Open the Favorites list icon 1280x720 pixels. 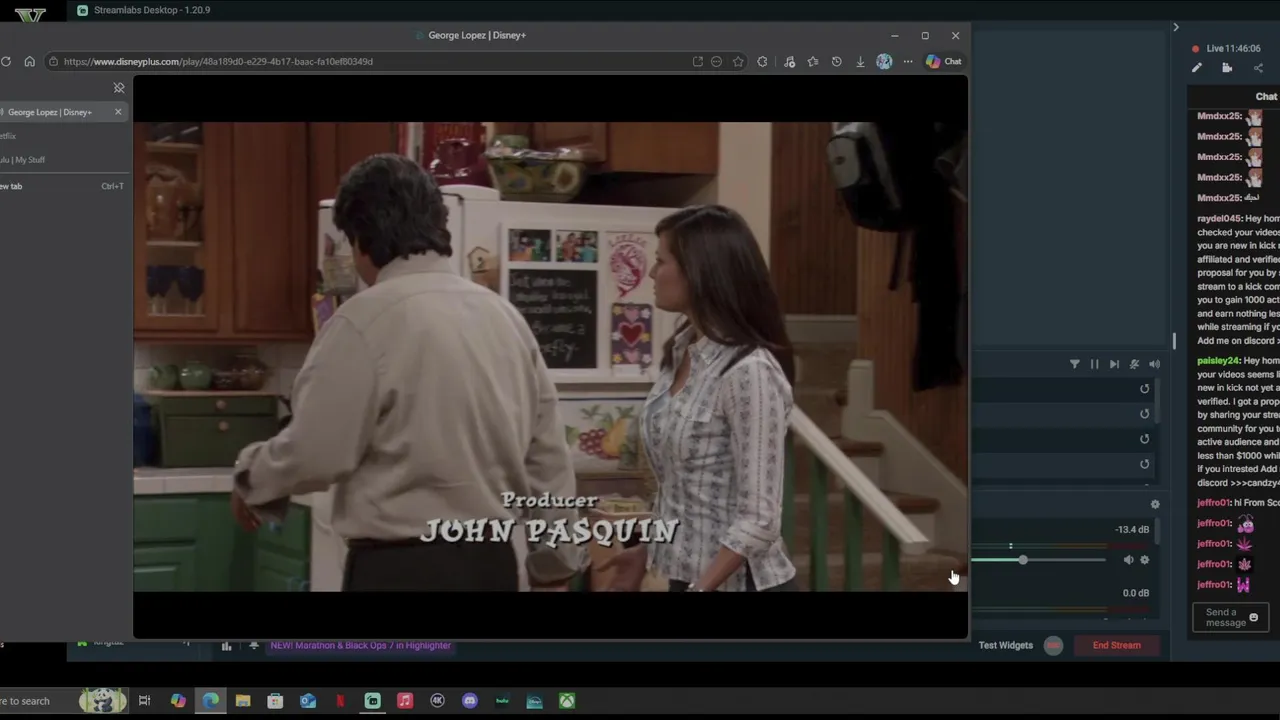[813, 62]
